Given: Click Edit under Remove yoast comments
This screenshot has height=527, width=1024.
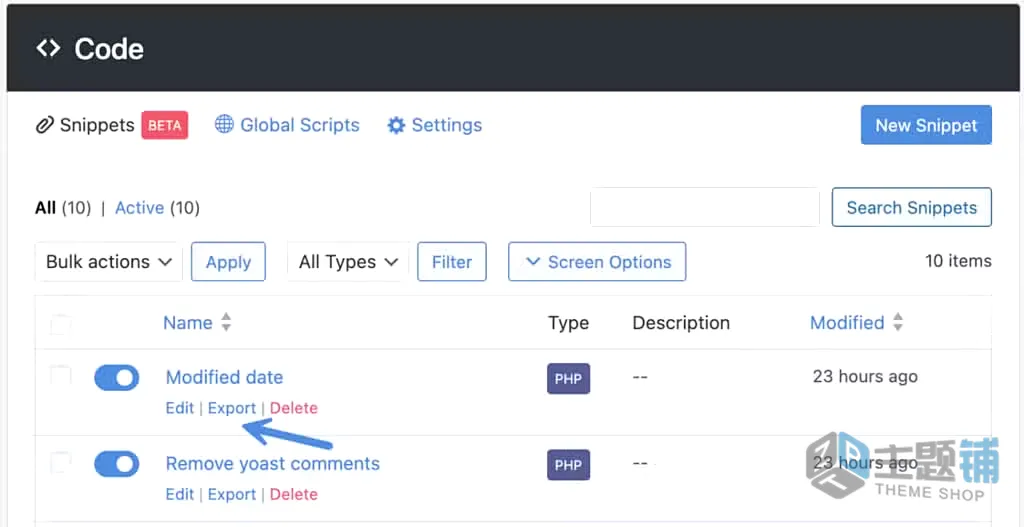Looking at the screenshot, I should pos(180,494).
